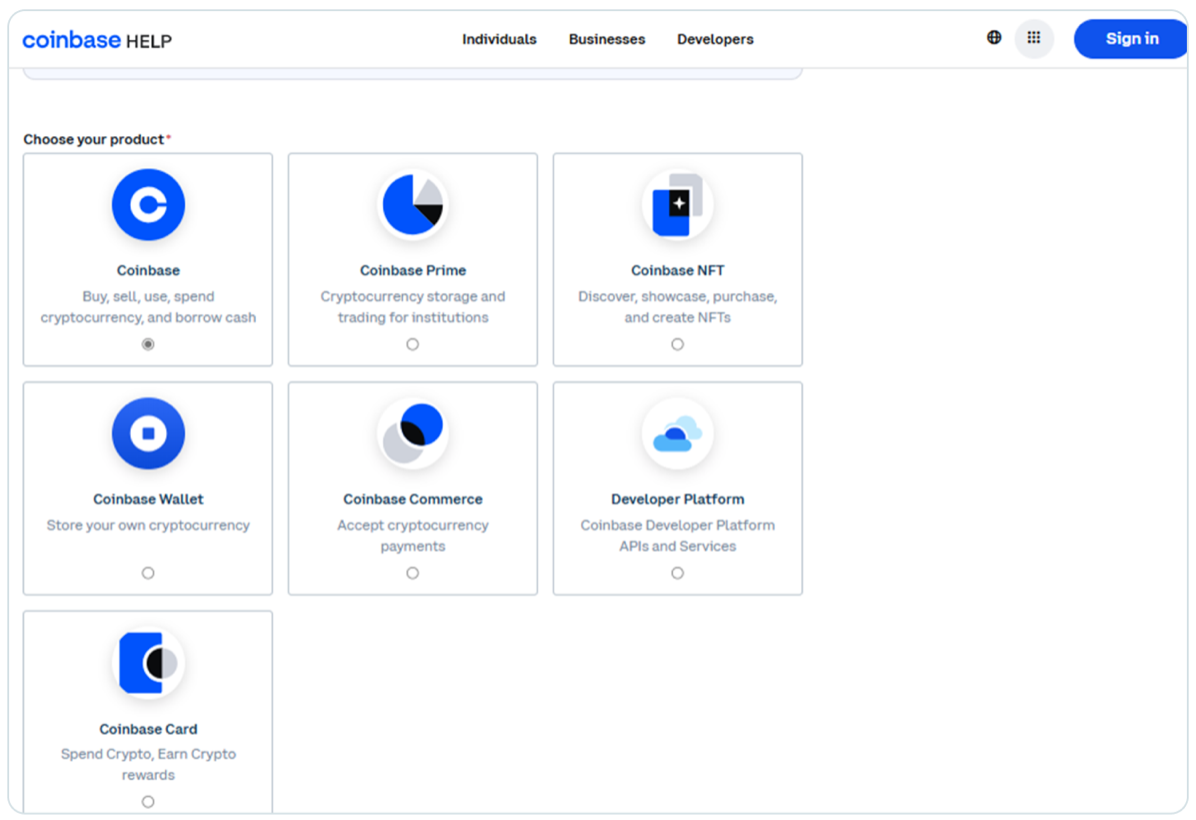This screenshot has width=1196, height=820.
Task: Click the Coinbase Prime pie chart icon
Action: click(x=413, y=204)
